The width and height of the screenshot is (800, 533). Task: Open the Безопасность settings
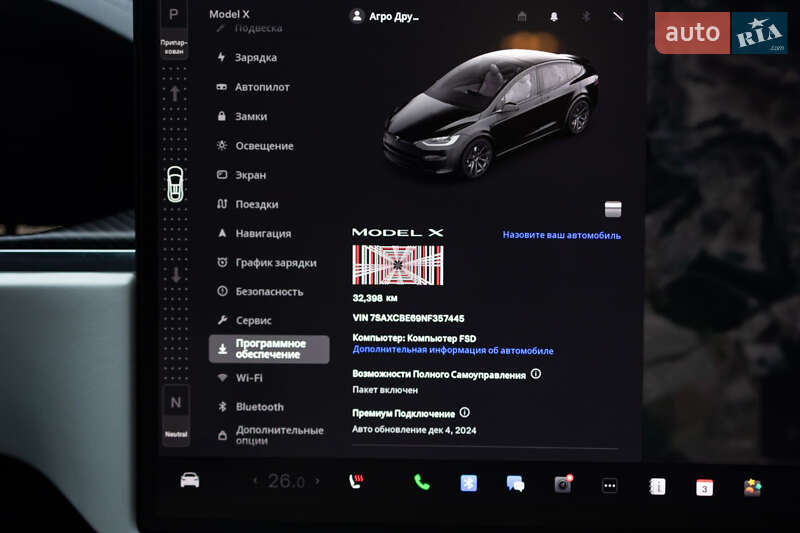[261, 292]
